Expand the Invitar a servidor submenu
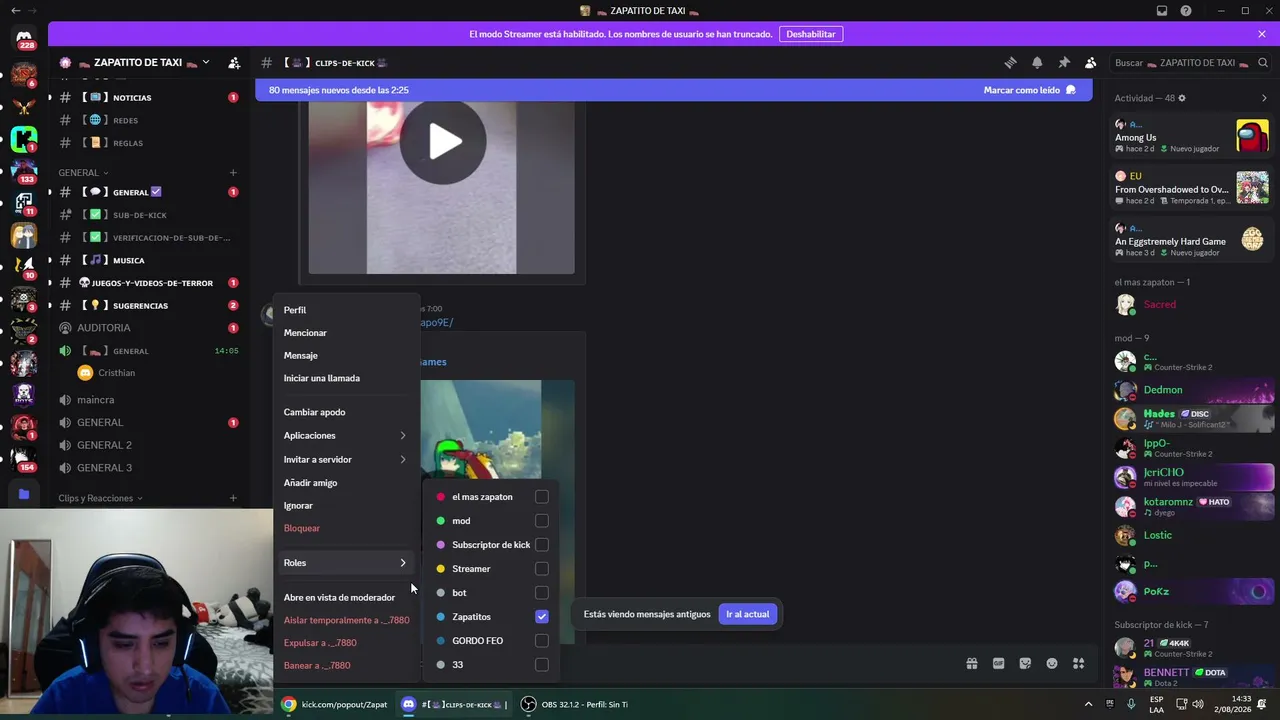 tap(345, 460)
